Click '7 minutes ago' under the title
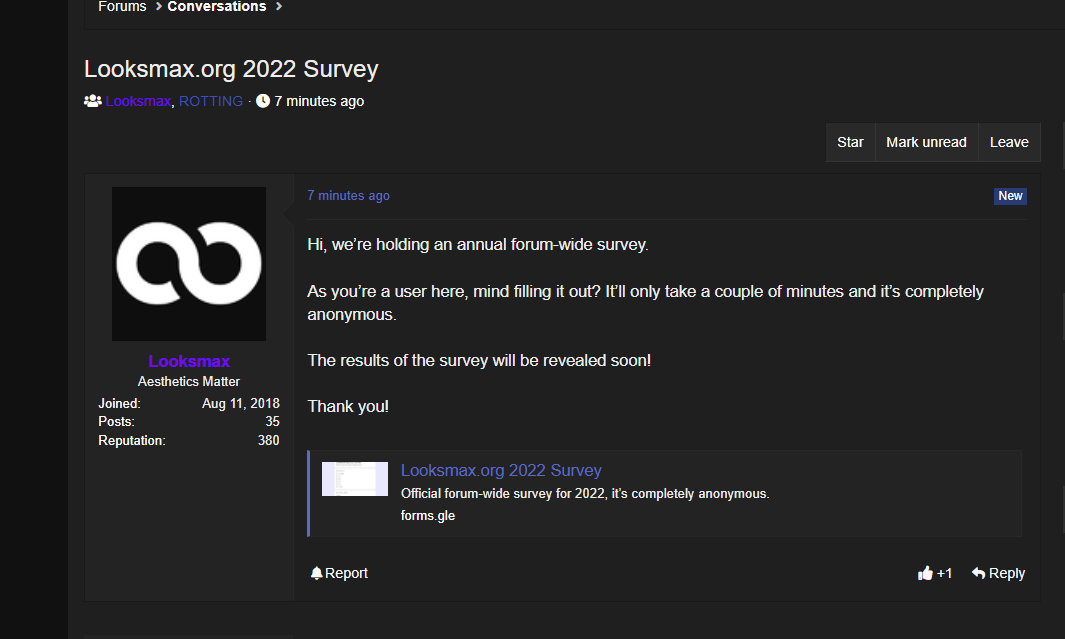This screenshot has width=1065, height=639. pyautogui.click(x=319, y=101)
